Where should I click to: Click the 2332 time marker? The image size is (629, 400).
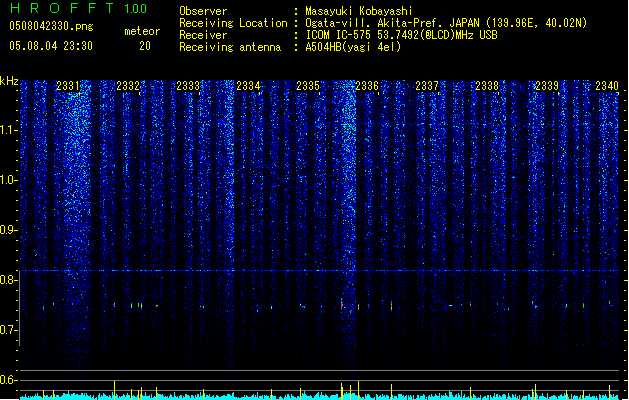[128, 86]
